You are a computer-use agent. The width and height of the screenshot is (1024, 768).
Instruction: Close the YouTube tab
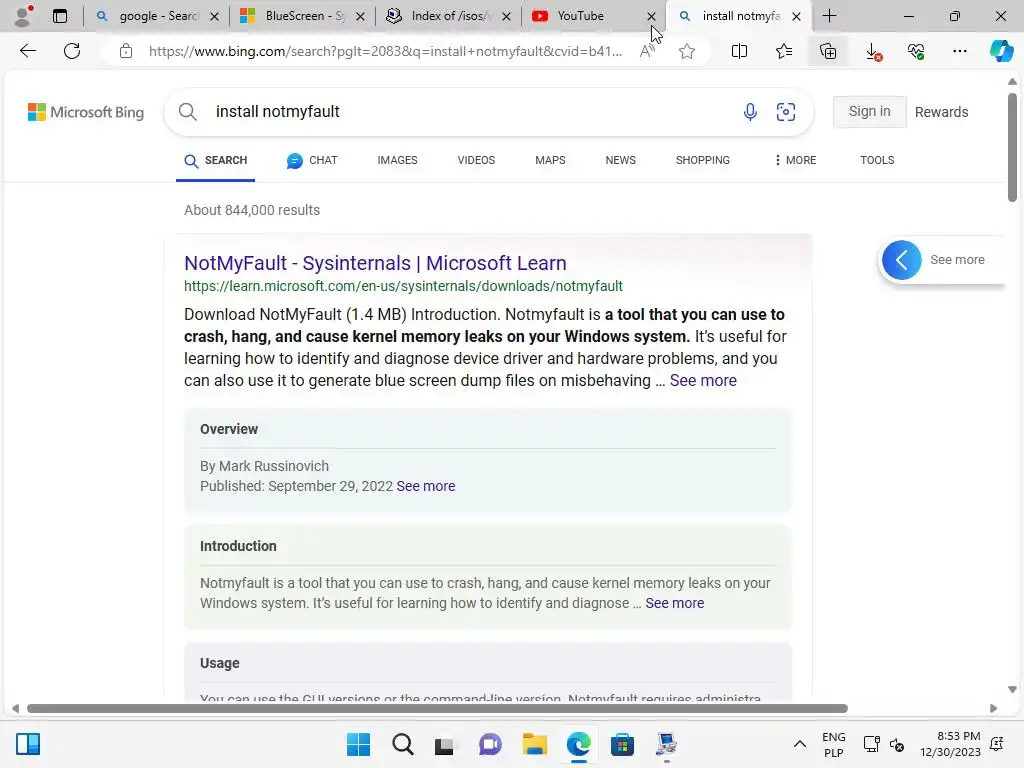pyautogui.click(x=651, y=16)
